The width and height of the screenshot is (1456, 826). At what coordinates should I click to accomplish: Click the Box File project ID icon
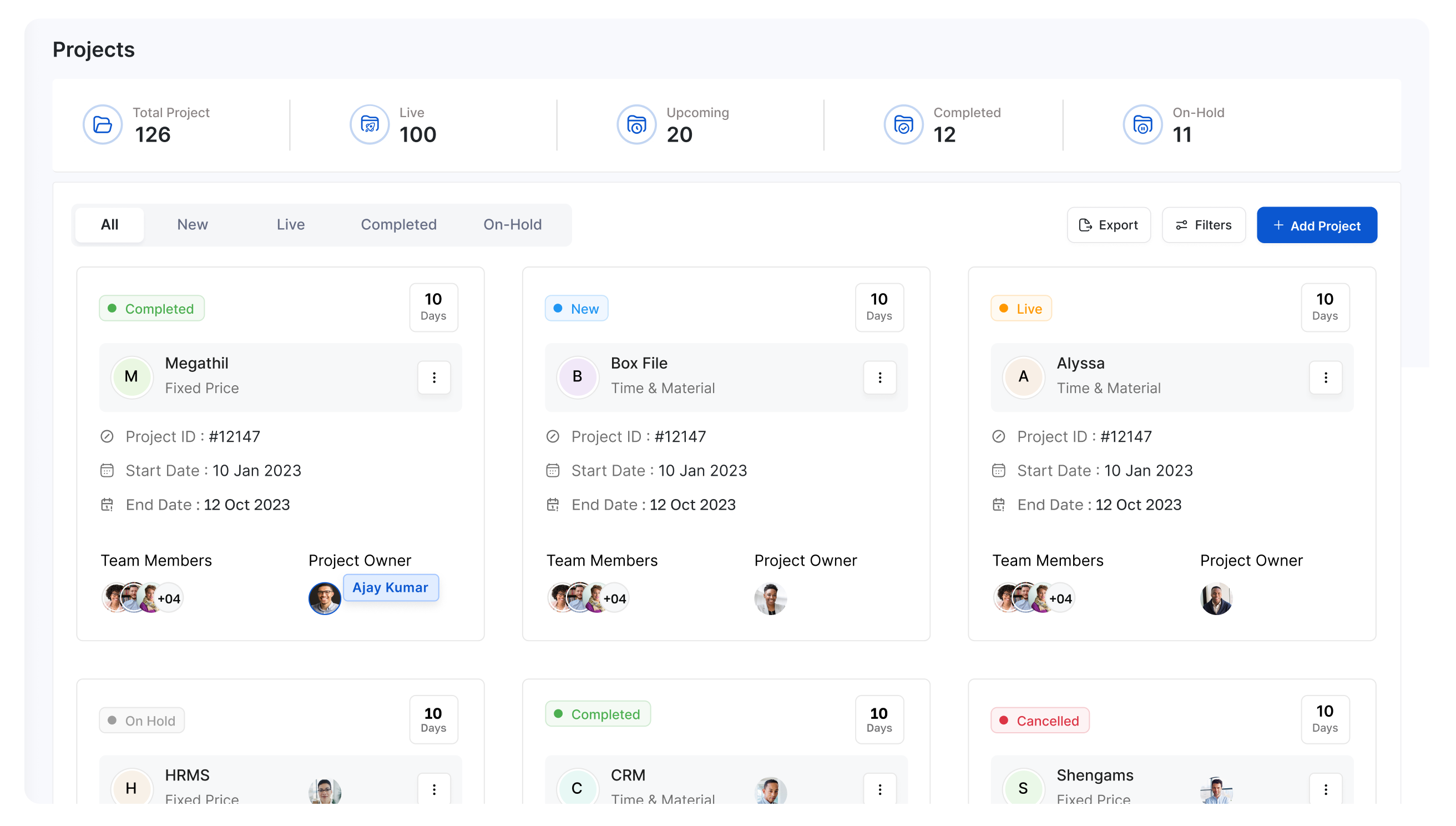[x=553, y=436]
